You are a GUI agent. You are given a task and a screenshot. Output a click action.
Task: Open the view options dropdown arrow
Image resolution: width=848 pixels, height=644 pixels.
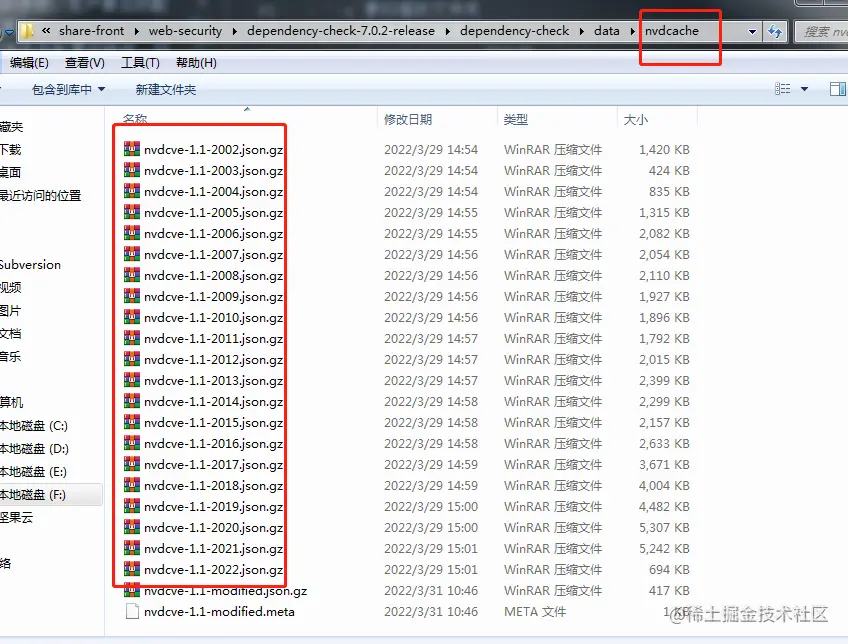(x=804, y=89)
